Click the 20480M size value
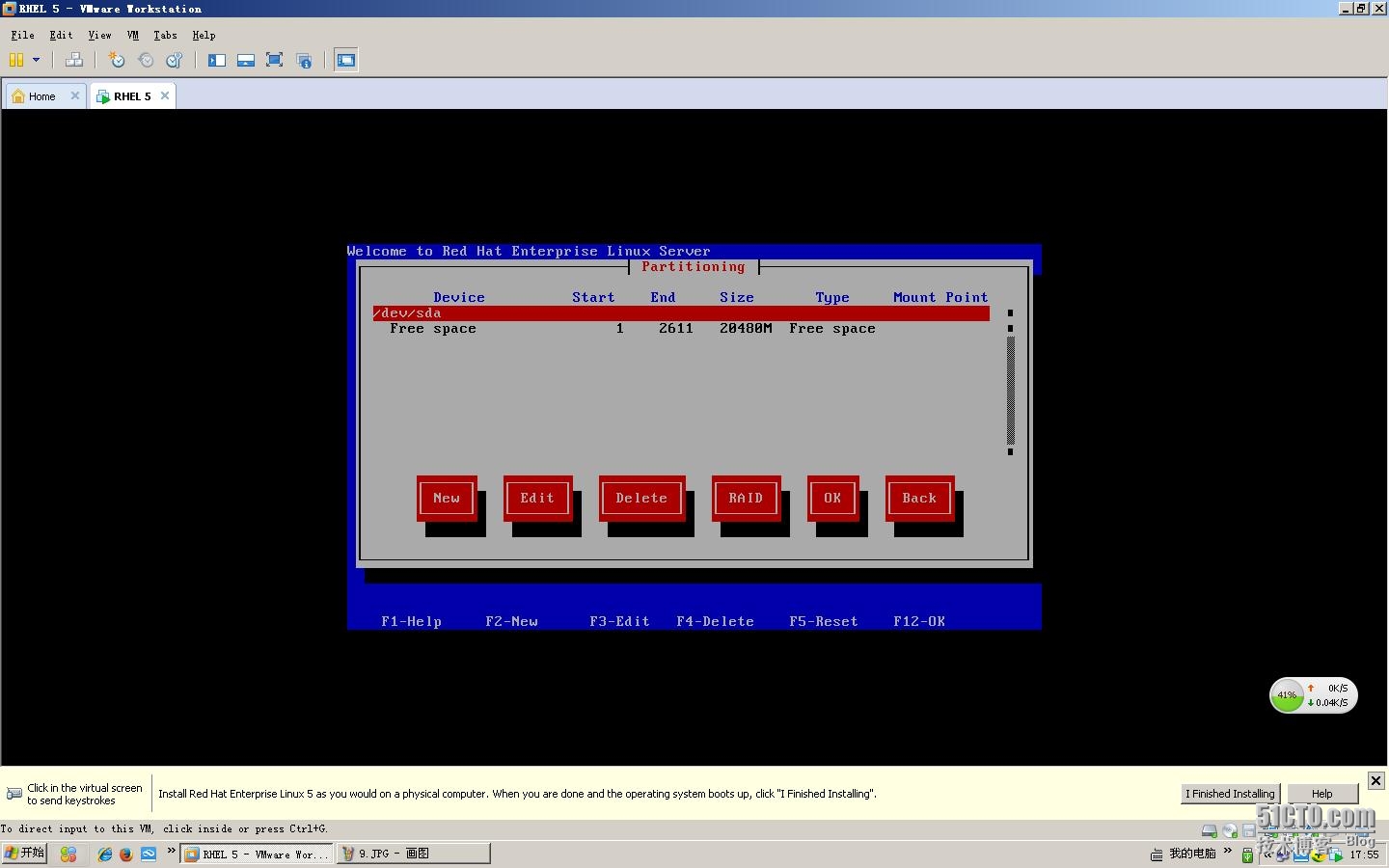The height and width of the screenshot is (868, 1389). tap(746, 329)
